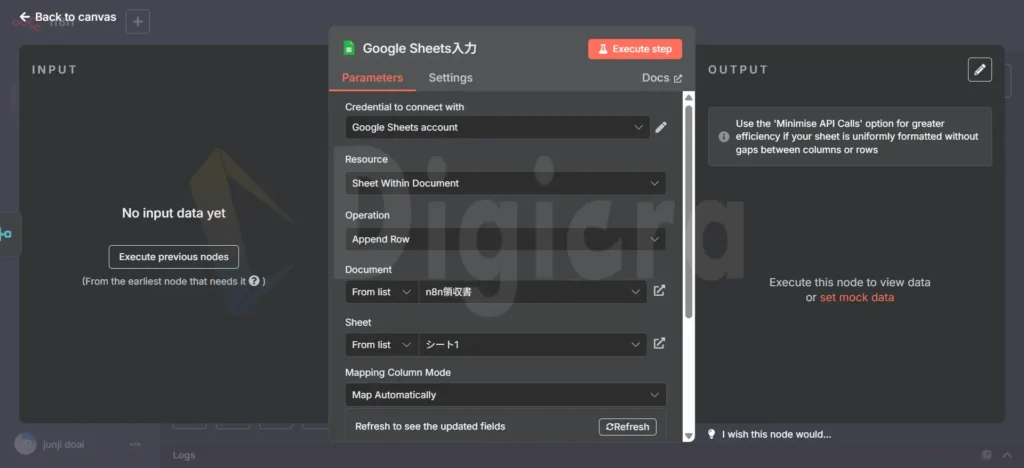Click I wish this node would...

(776, 435)
